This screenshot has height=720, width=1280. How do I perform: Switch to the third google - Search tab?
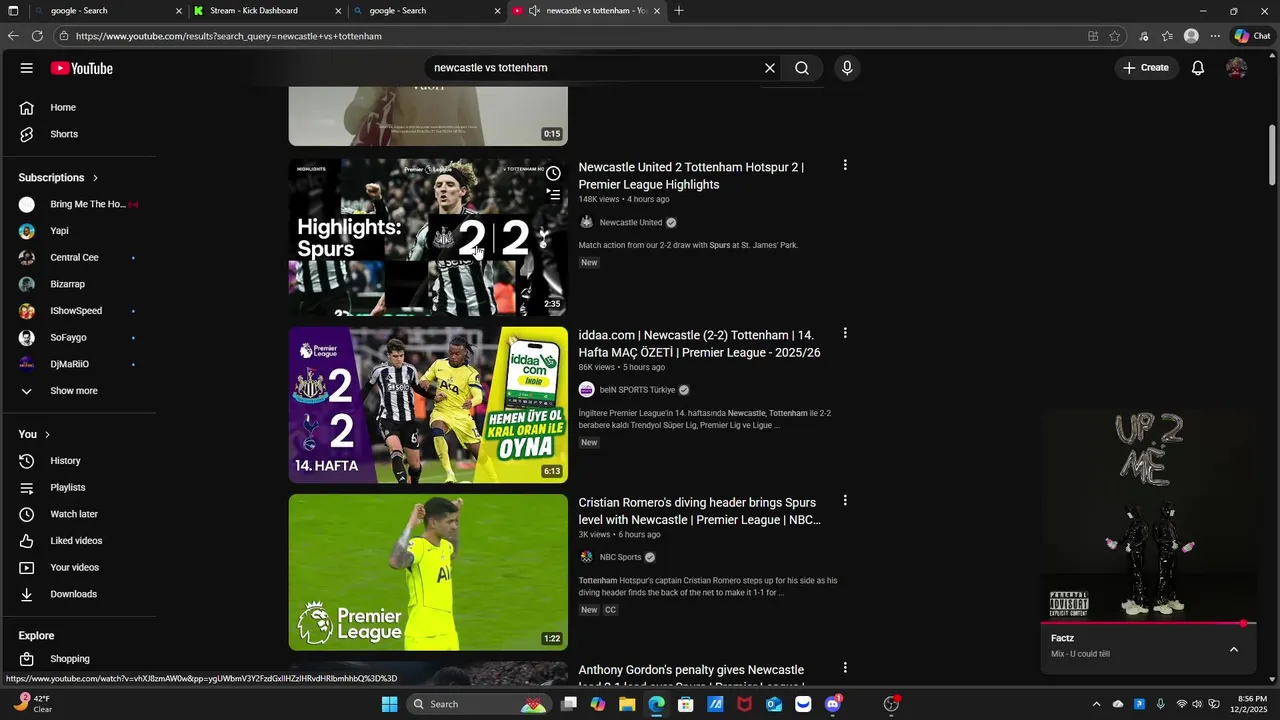pos(427,11)
